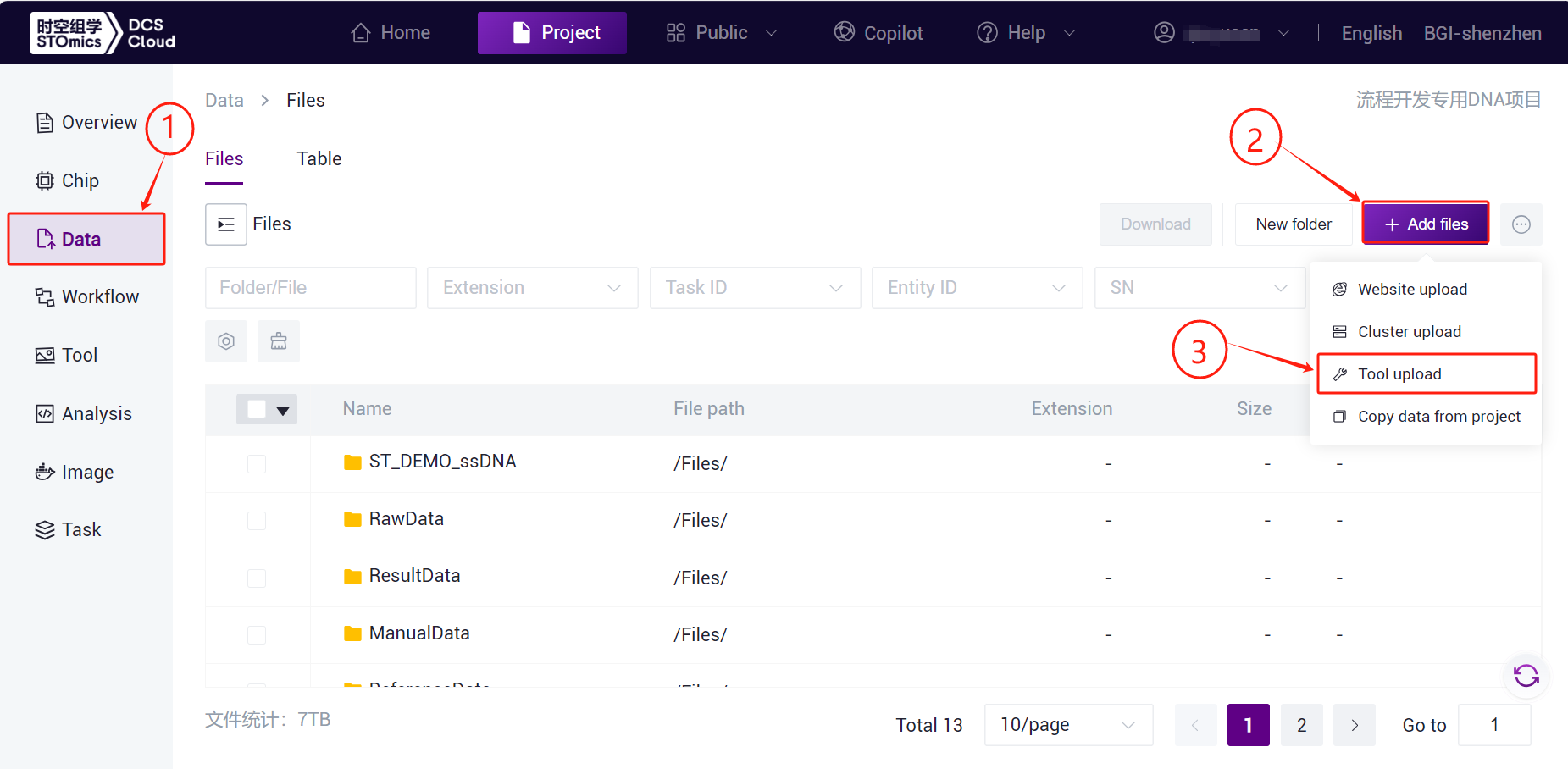Switch language via English link
Screen dimensions: 1568x769
1371,33
